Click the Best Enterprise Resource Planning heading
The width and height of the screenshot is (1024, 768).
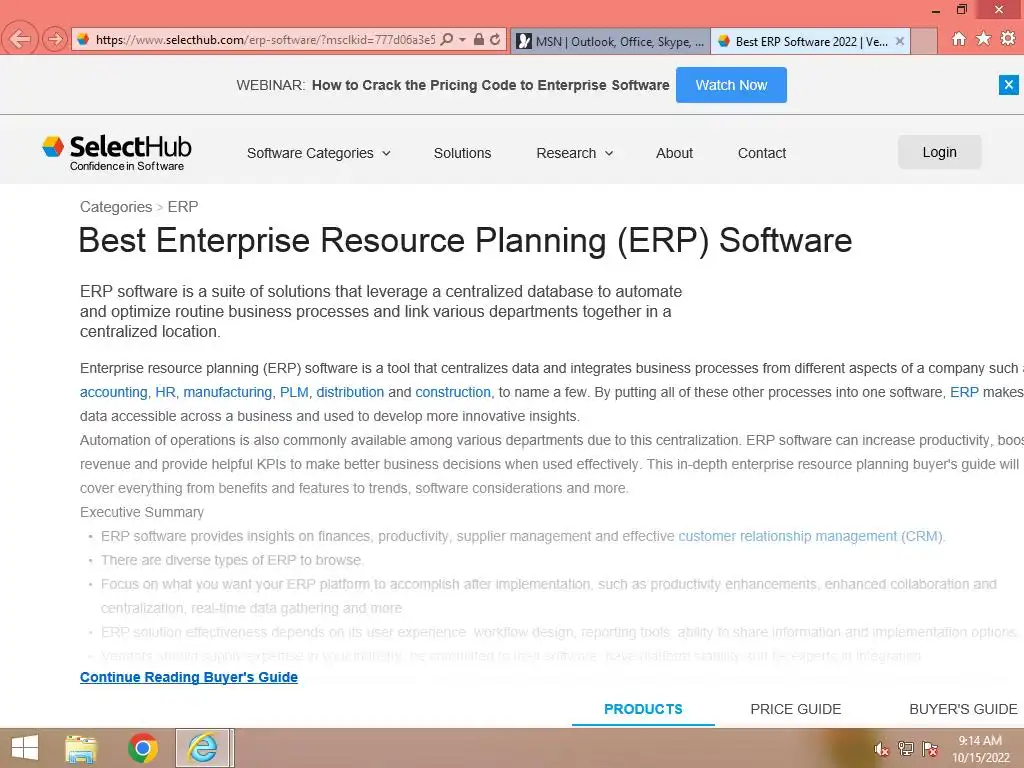point(465,240)
